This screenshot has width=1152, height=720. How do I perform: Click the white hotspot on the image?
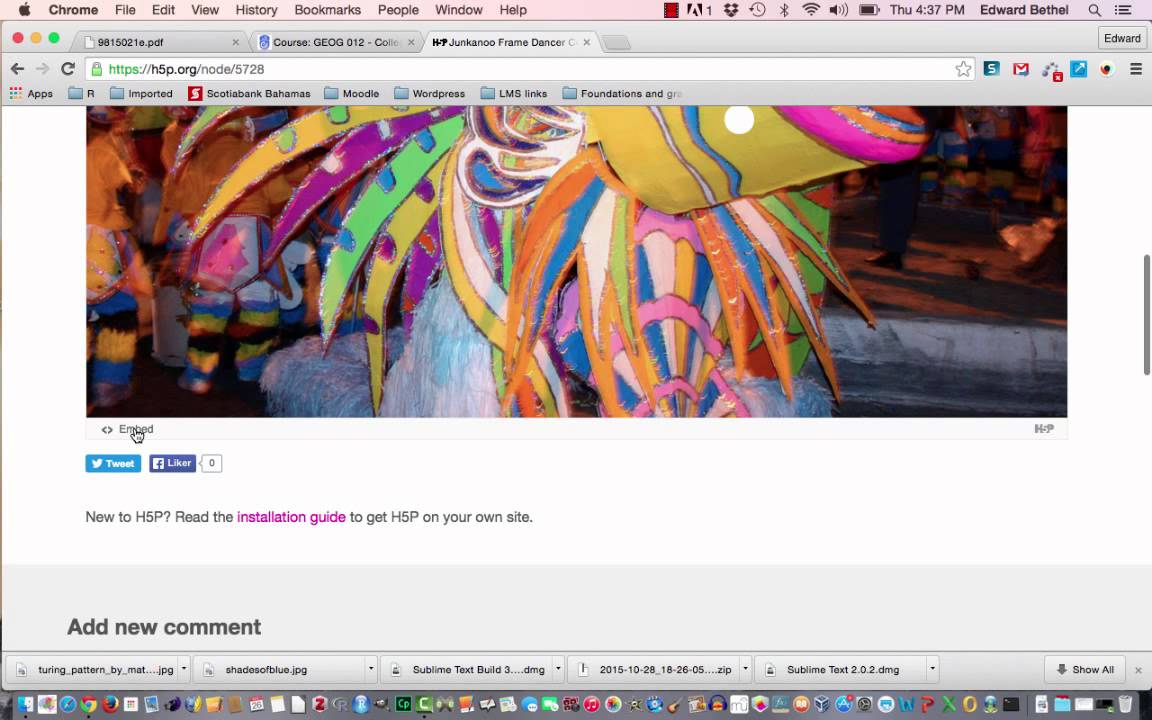tap(739, 120)
